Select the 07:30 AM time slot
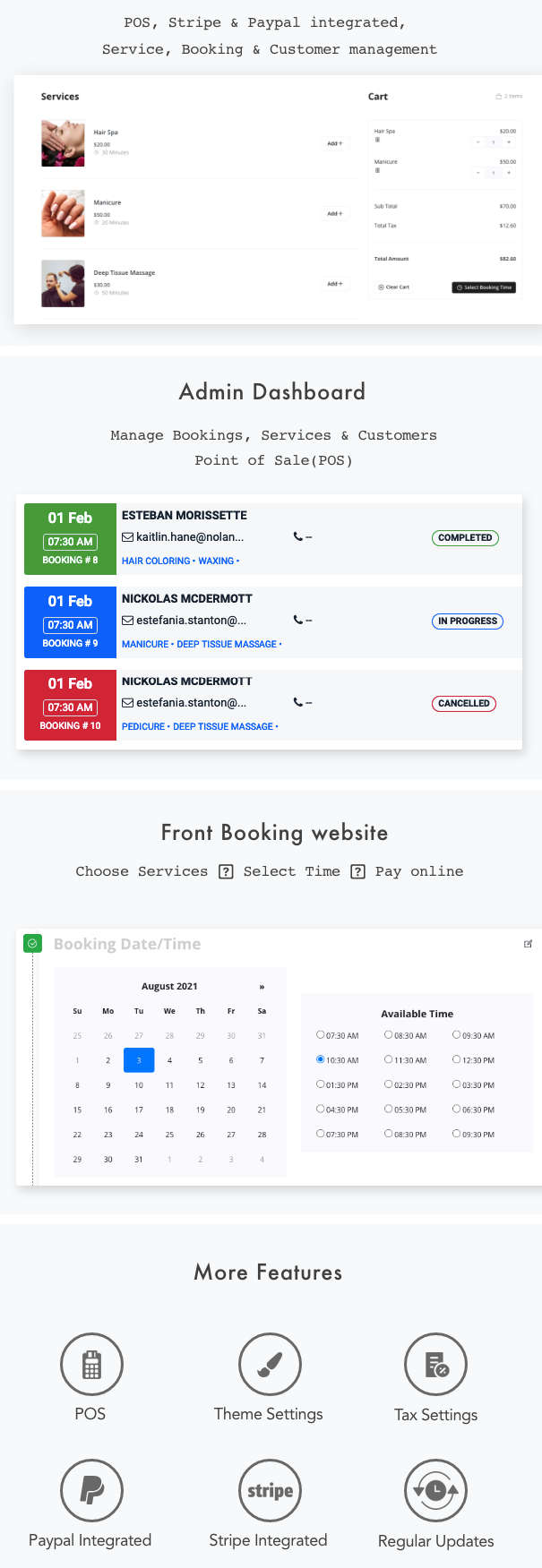The height and width of the screenshot is (1568, 542). pyautogui.click(x=338, y=1035)
